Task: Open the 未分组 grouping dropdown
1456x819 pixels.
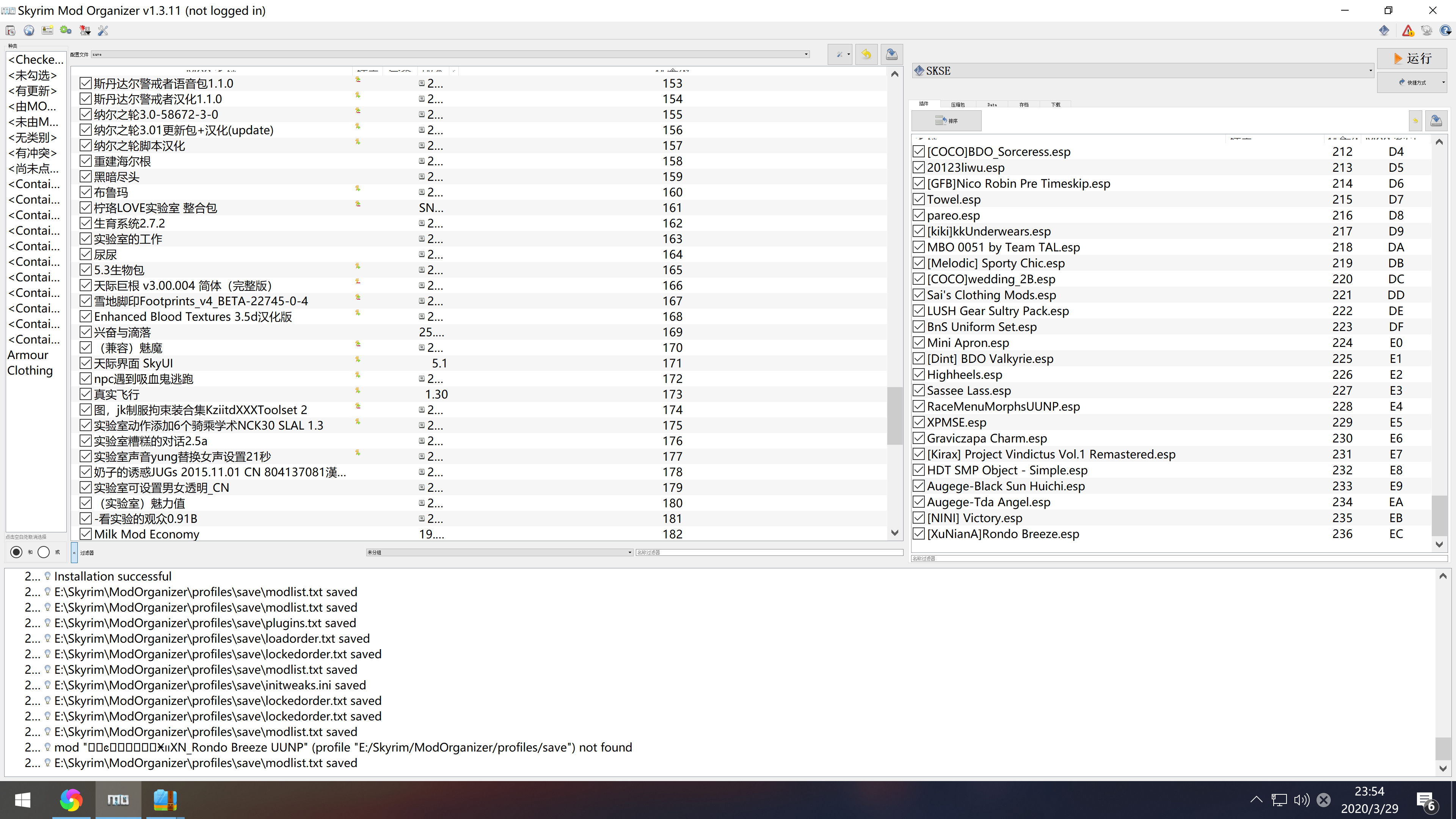Action: pos(499,552)
